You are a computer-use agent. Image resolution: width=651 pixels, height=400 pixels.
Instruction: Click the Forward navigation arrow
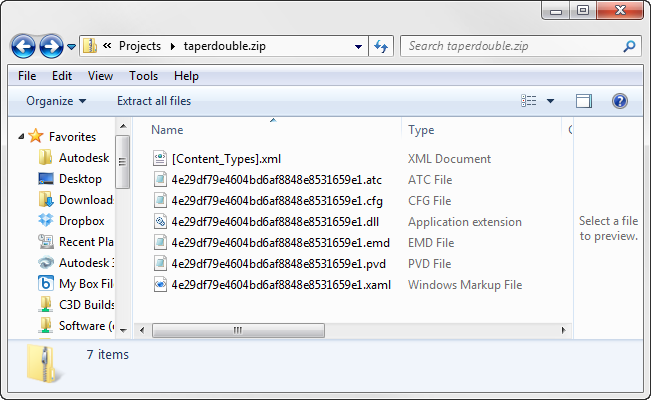(x=51, y=46)
